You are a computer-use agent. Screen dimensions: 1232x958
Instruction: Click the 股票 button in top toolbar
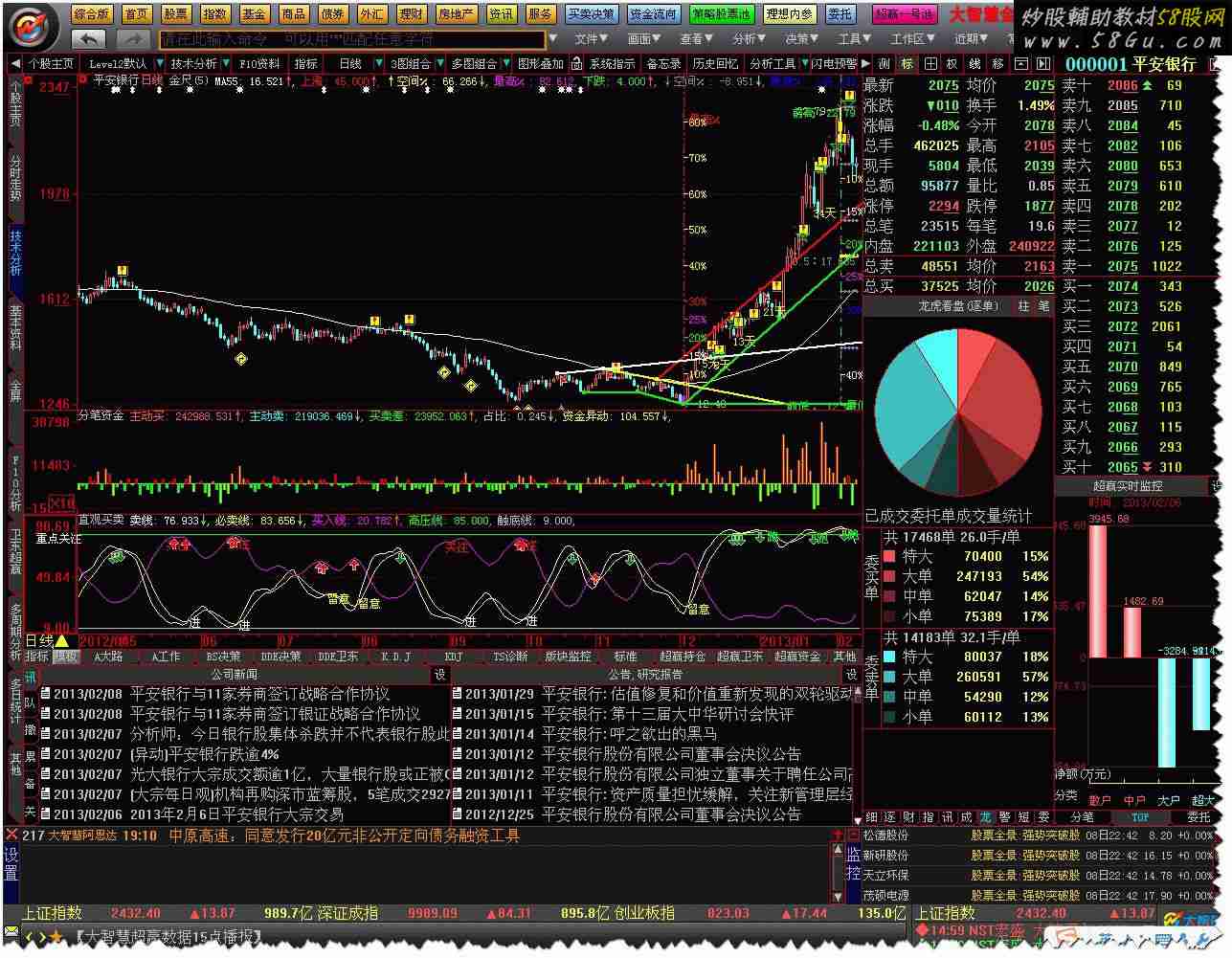pyautogui.click(x=175, y=14)
